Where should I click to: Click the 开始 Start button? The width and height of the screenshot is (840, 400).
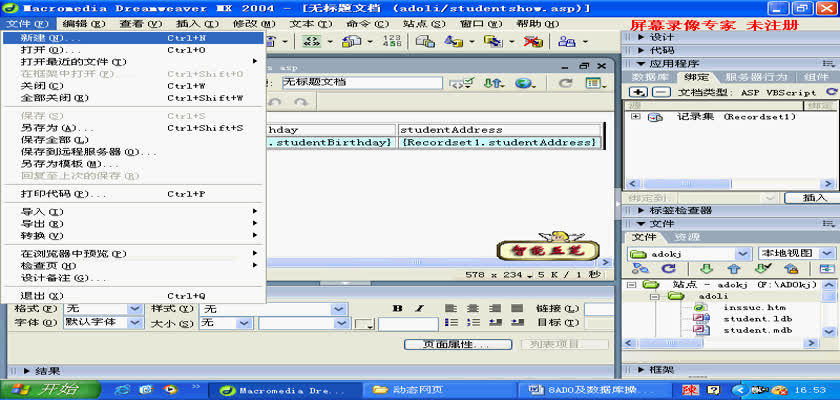coord(50,389)
